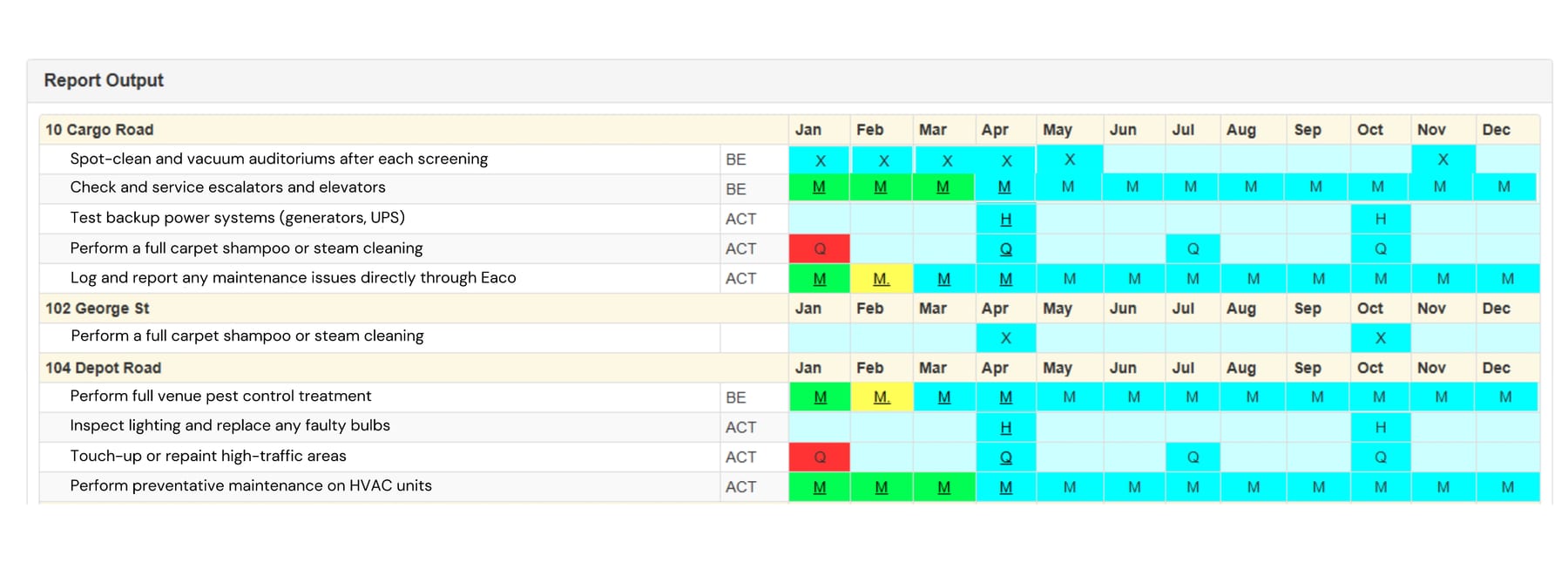The height and width of the screenshot is (563, 1568).
Task: Click May X cell for Spot-clean auditoriums row
Action: pos(1070,159)
